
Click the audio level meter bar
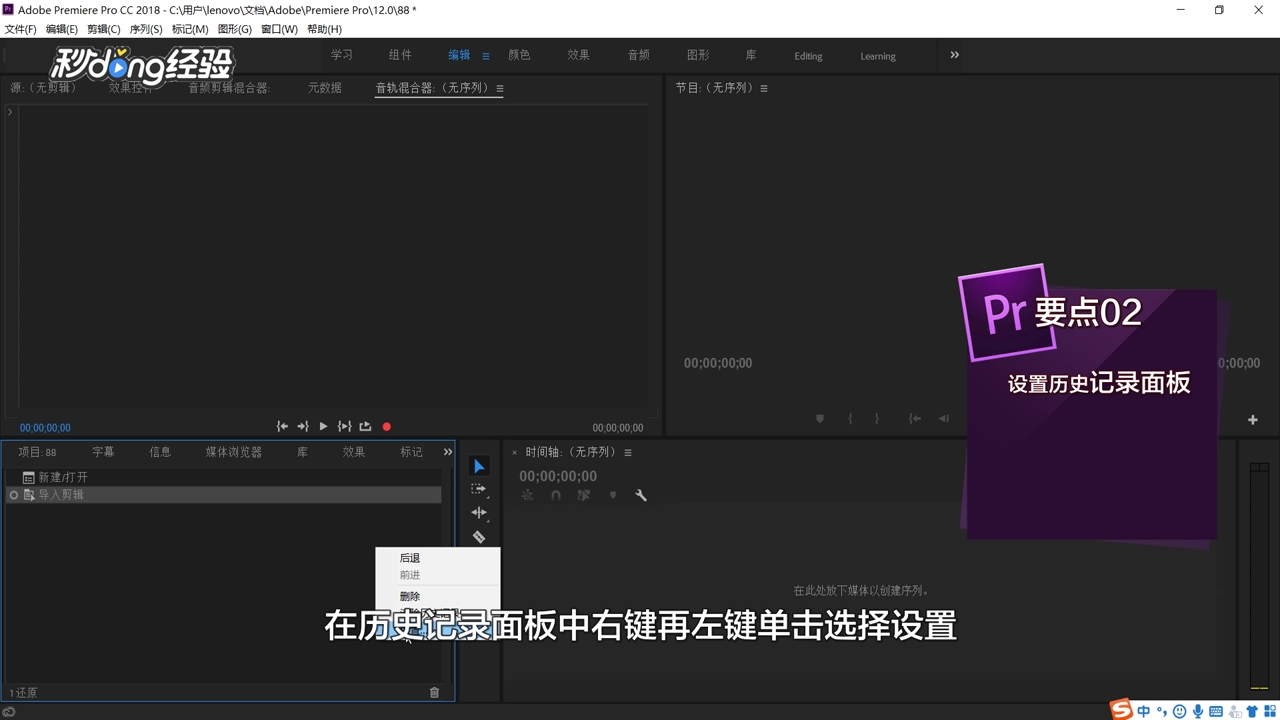[x=1259, y=577]
